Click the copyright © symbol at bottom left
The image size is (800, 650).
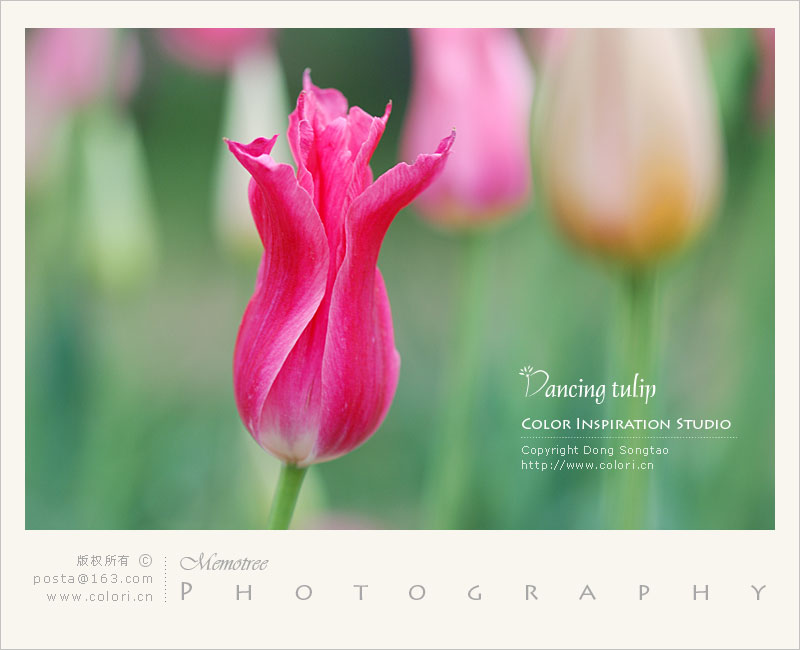click(x=145, y=561)
